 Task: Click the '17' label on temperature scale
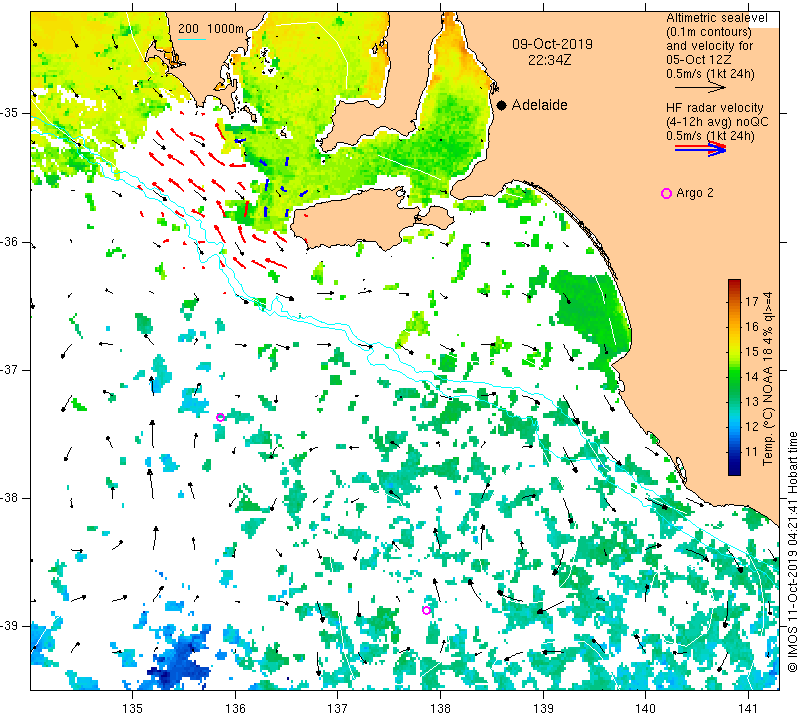pos(752,301)
